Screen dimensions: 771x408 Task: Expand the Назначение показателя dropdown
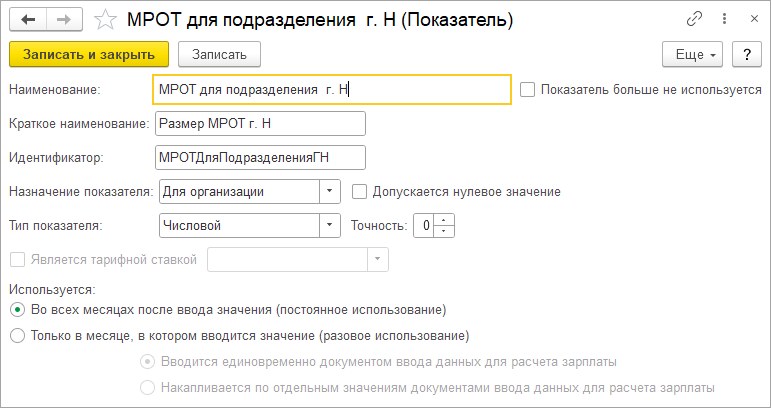[x=330, y=192]
